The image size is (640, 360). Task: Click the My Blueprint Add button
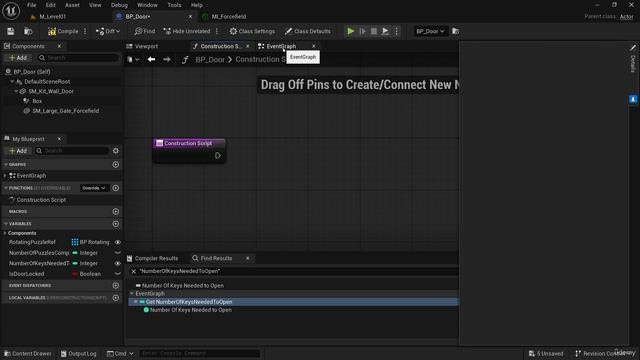(x=18, y=151)
